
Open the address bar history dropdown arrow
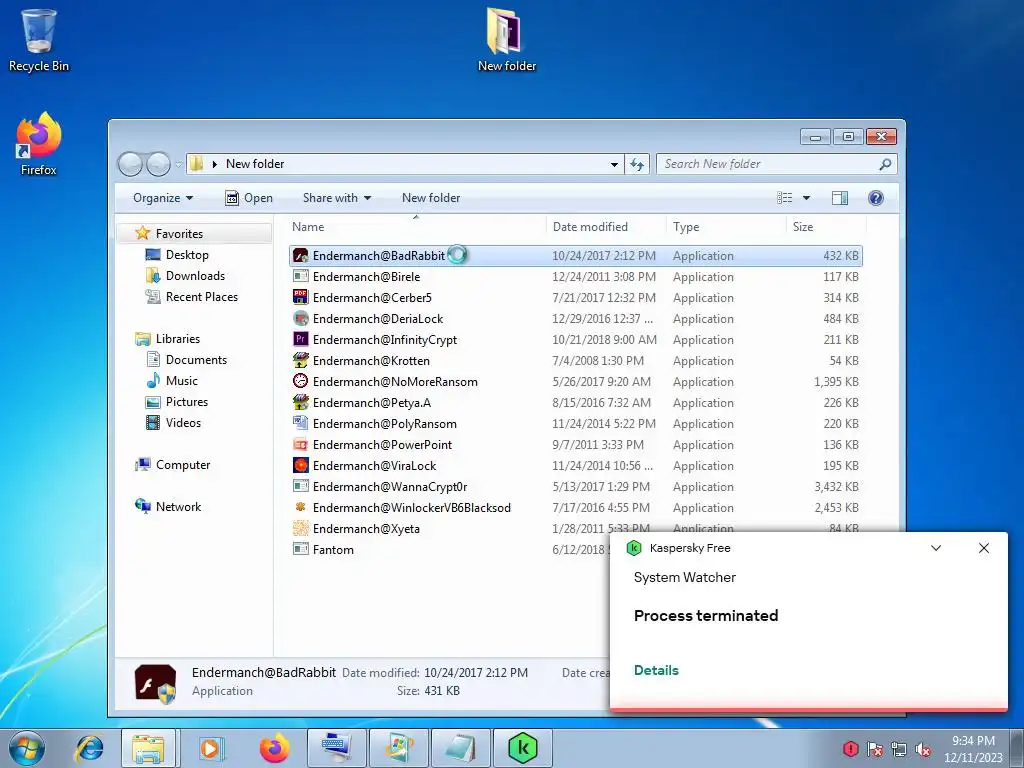click(614, 164)
